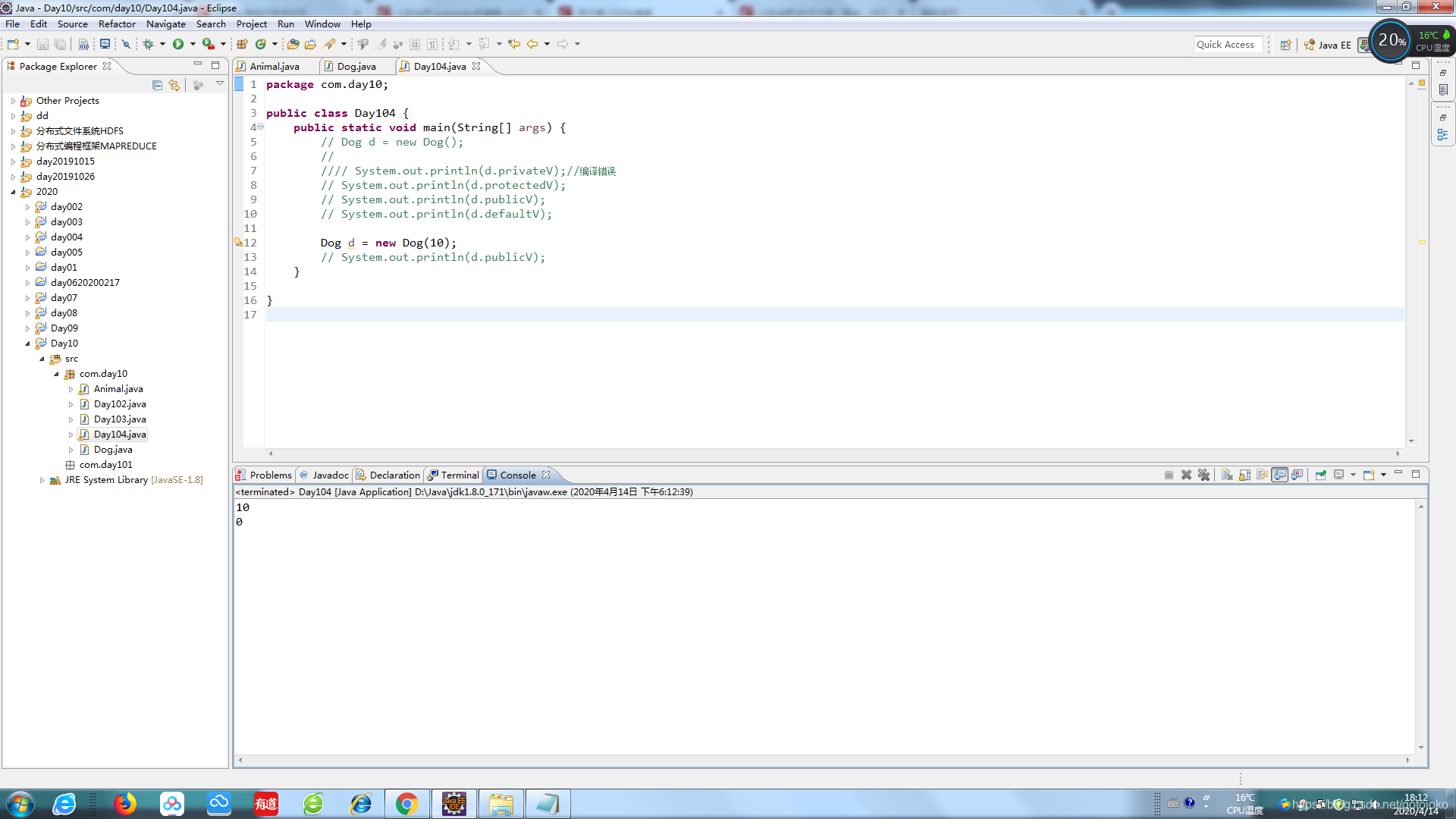Click the Save All toolbar icon
The width and height of the screenshot is (1456, 819).
click(x=60, y=44)
